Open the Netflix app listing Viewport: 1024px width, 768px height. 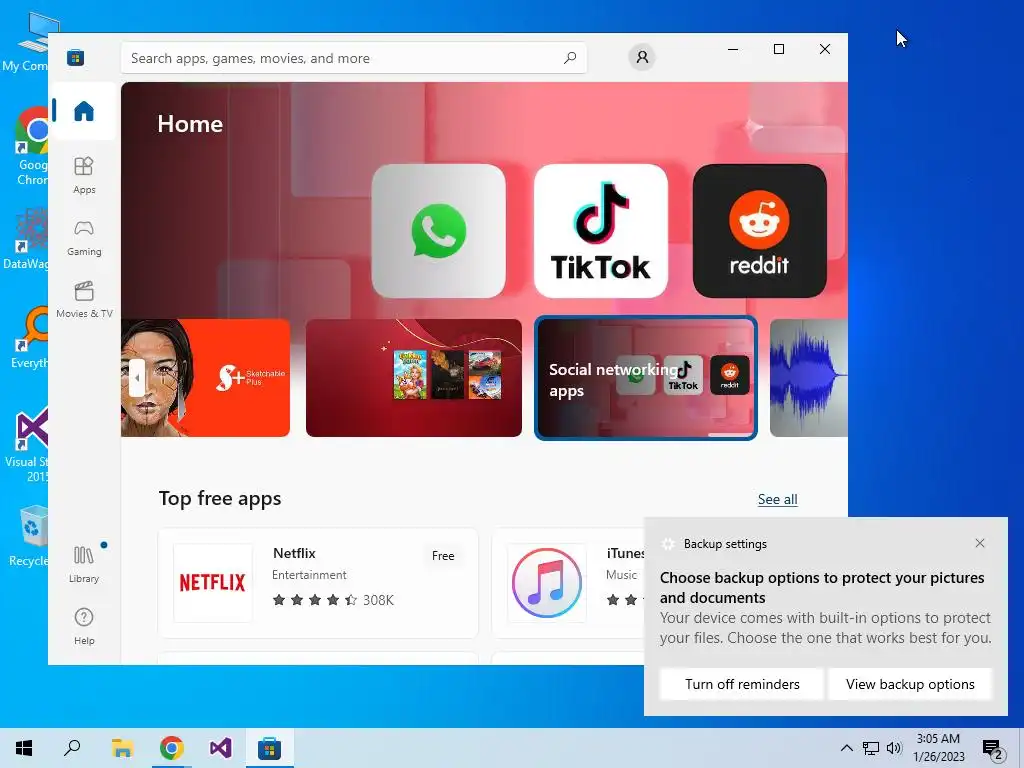[x=318, y=583]
